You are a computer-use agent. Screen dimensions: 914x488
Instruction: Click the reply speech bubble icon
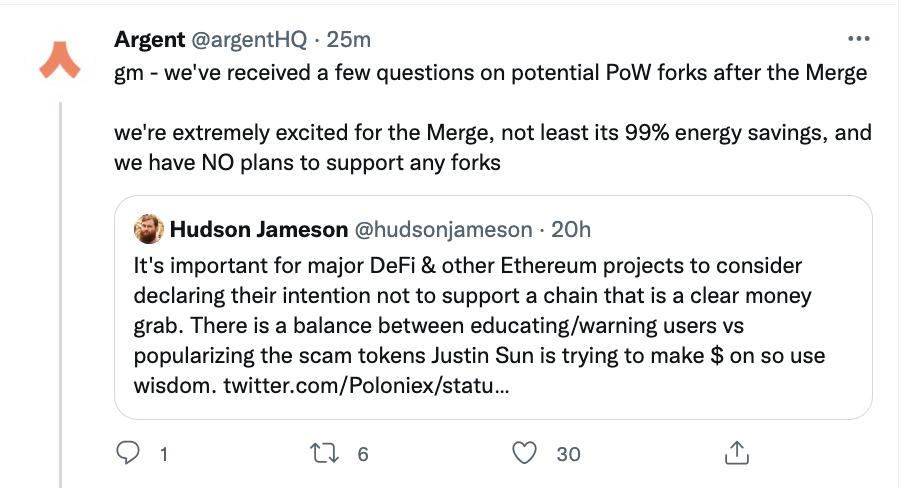click(128, 453)
